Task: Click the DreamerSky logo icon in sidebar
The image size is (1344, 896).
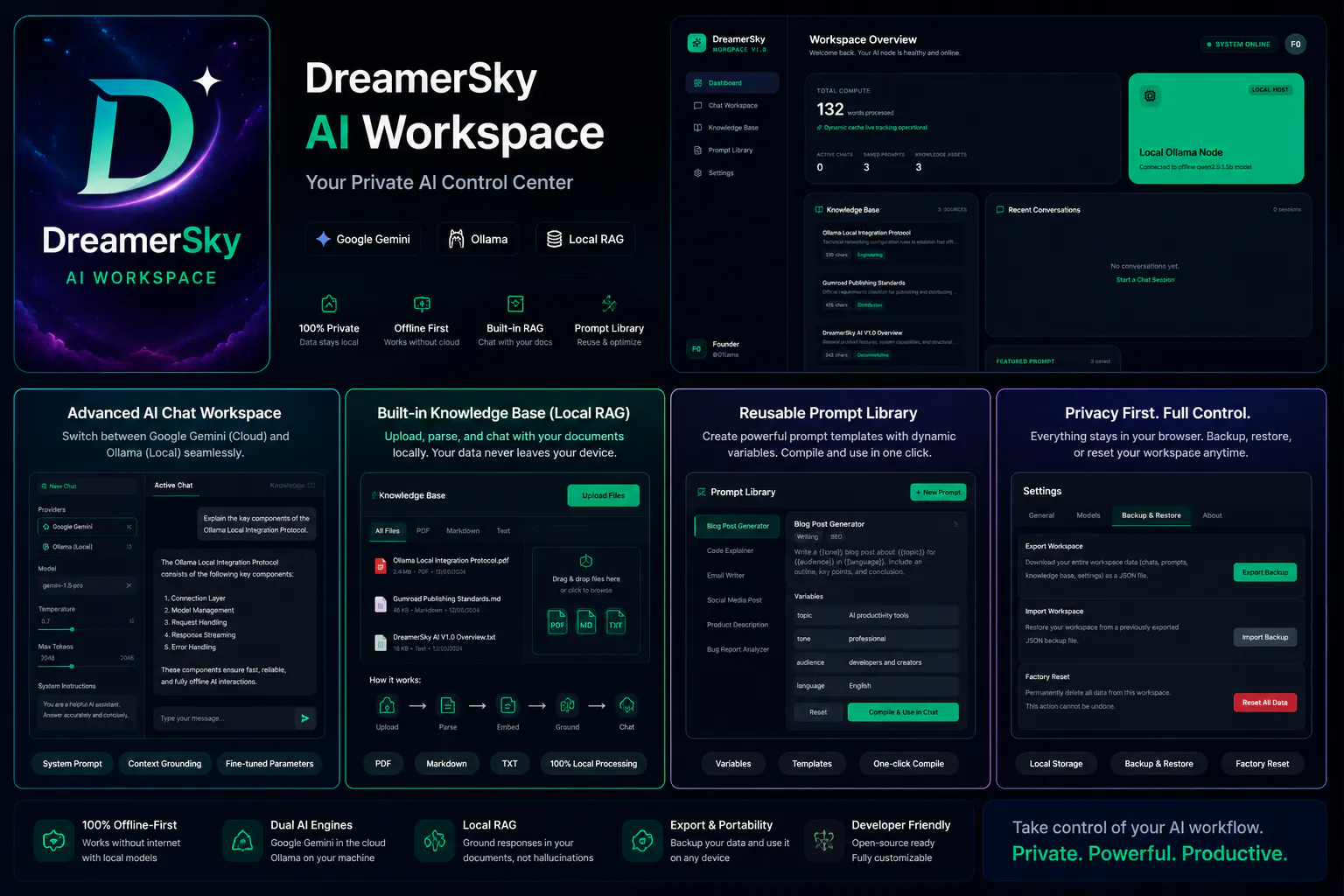Action: coord(696,43)
